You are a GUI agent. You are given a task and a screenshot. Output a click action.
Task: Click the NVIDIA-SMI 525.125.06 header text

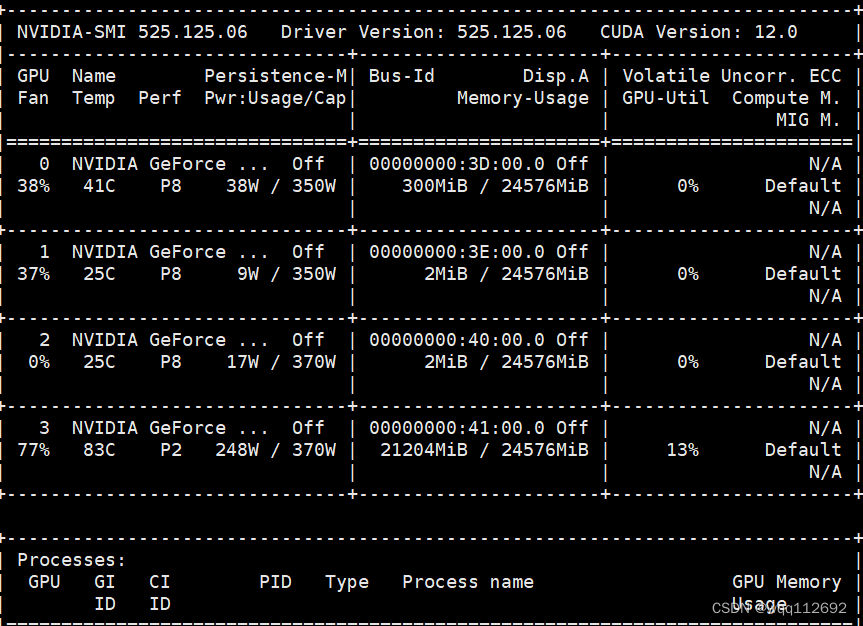coord(132,32)
